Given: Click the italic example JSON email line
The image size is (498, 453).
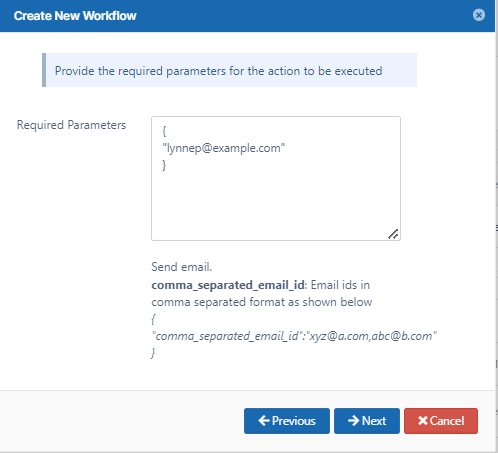Looking at the screenshot, I should tap(294, 336).
